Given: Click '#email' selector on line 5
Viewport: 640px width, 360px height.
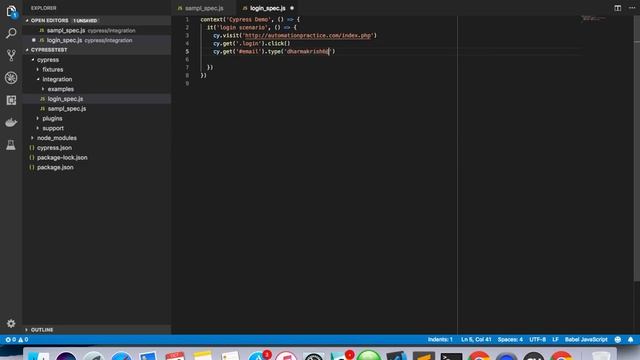Looking at the screenshot, I should [249, 51].
